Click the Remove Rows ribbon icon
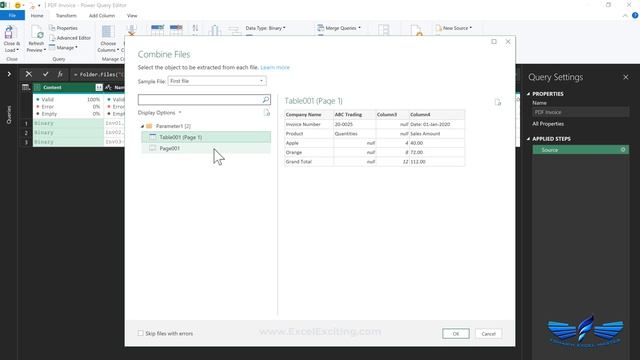 [x=176, y=29]
